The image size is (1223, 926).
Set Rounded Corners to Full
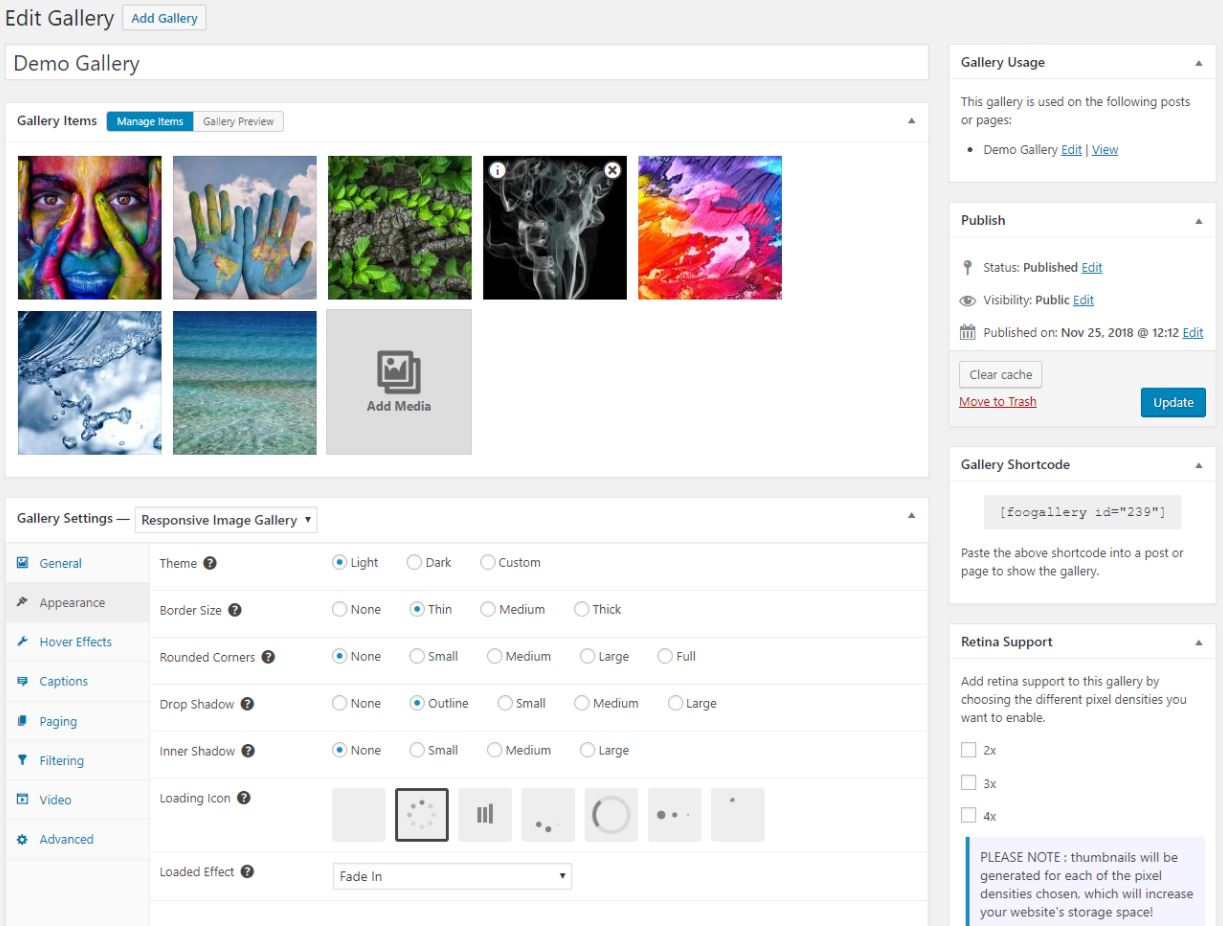pyautogui.click(x=665, y=657)
